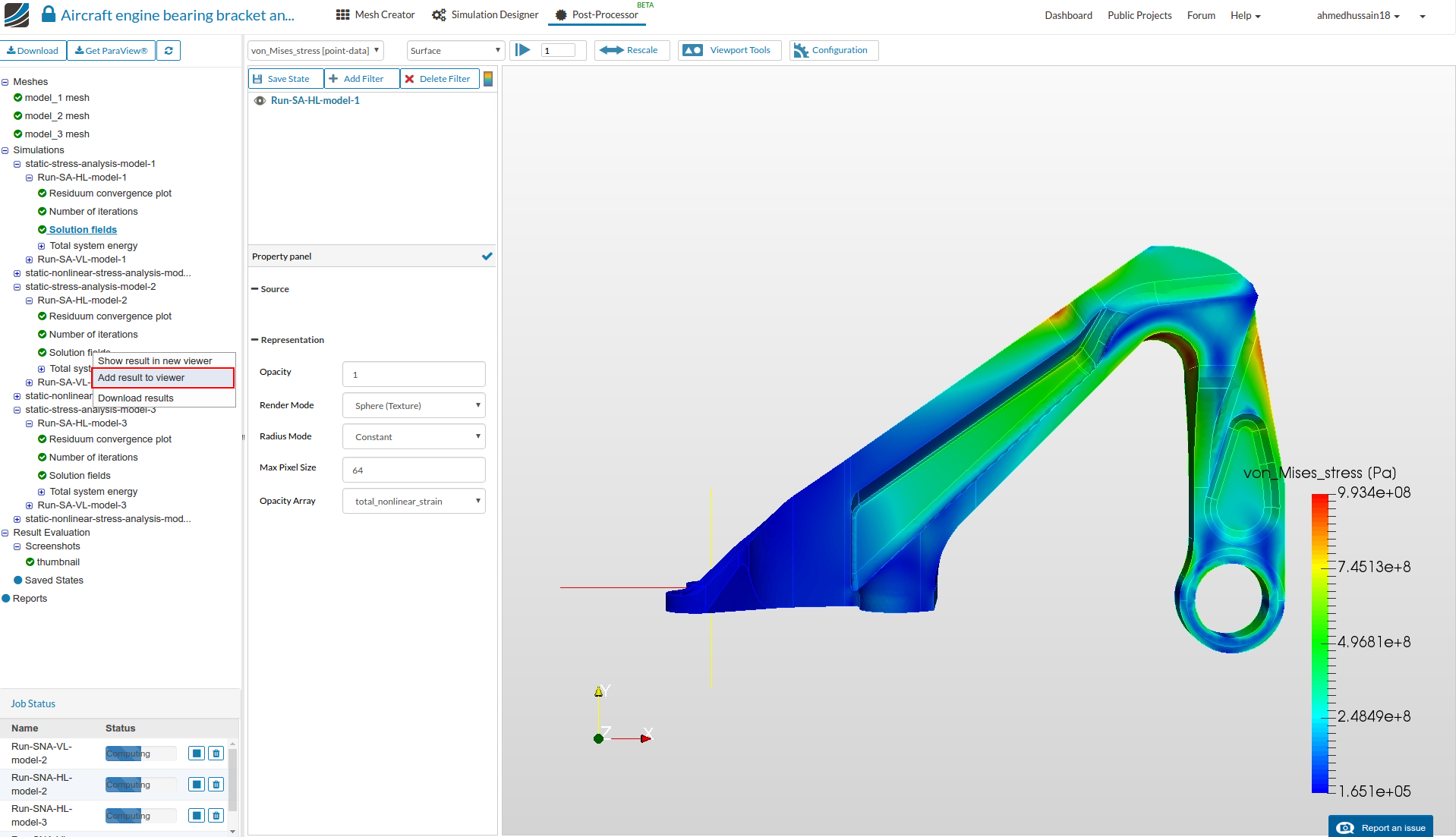
Task: Collapse the Representation section
Action: pyautogui.click(x=255, y=340)
